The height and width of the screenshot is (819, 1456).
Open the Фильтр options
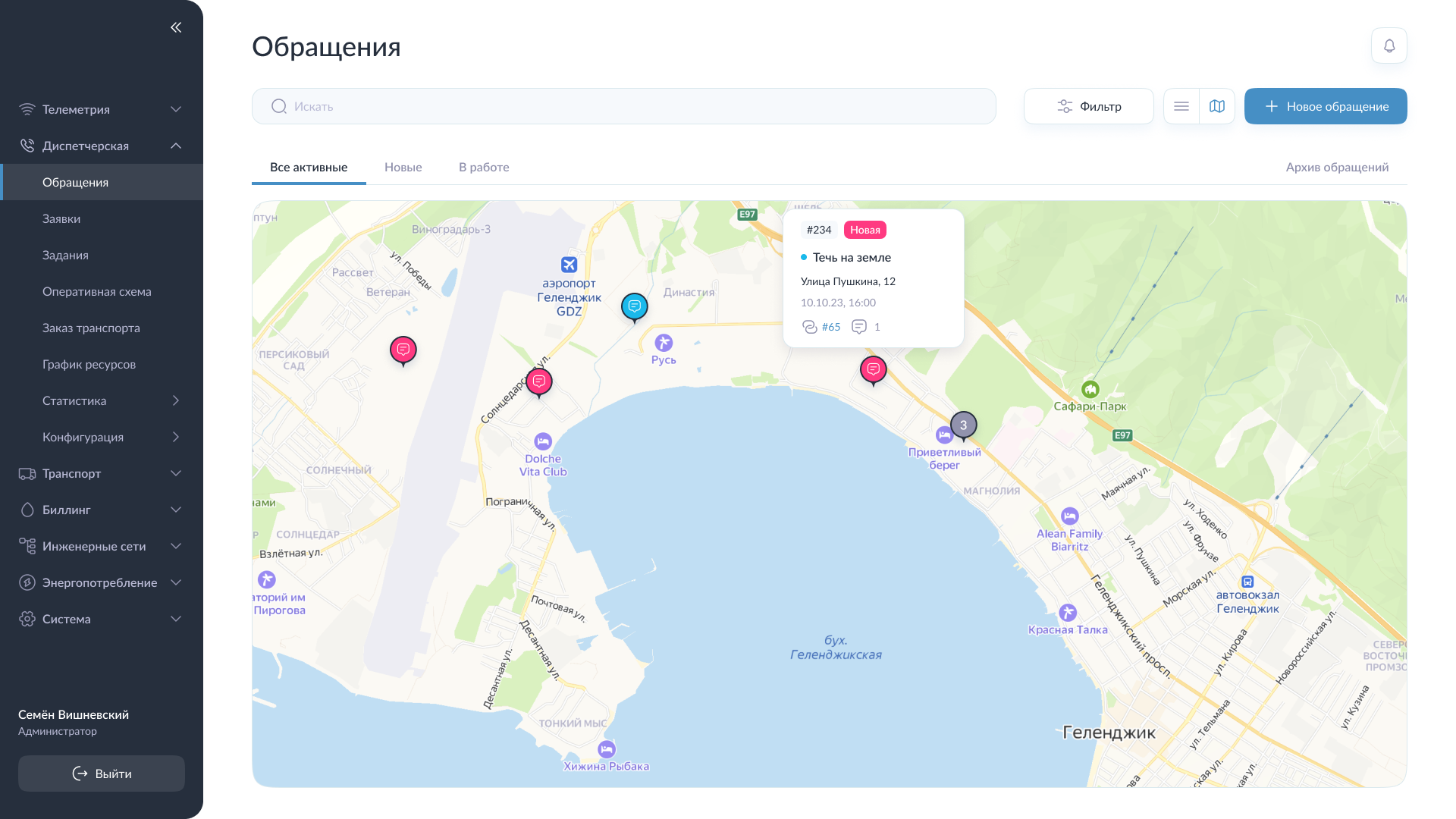(1088, 106)
